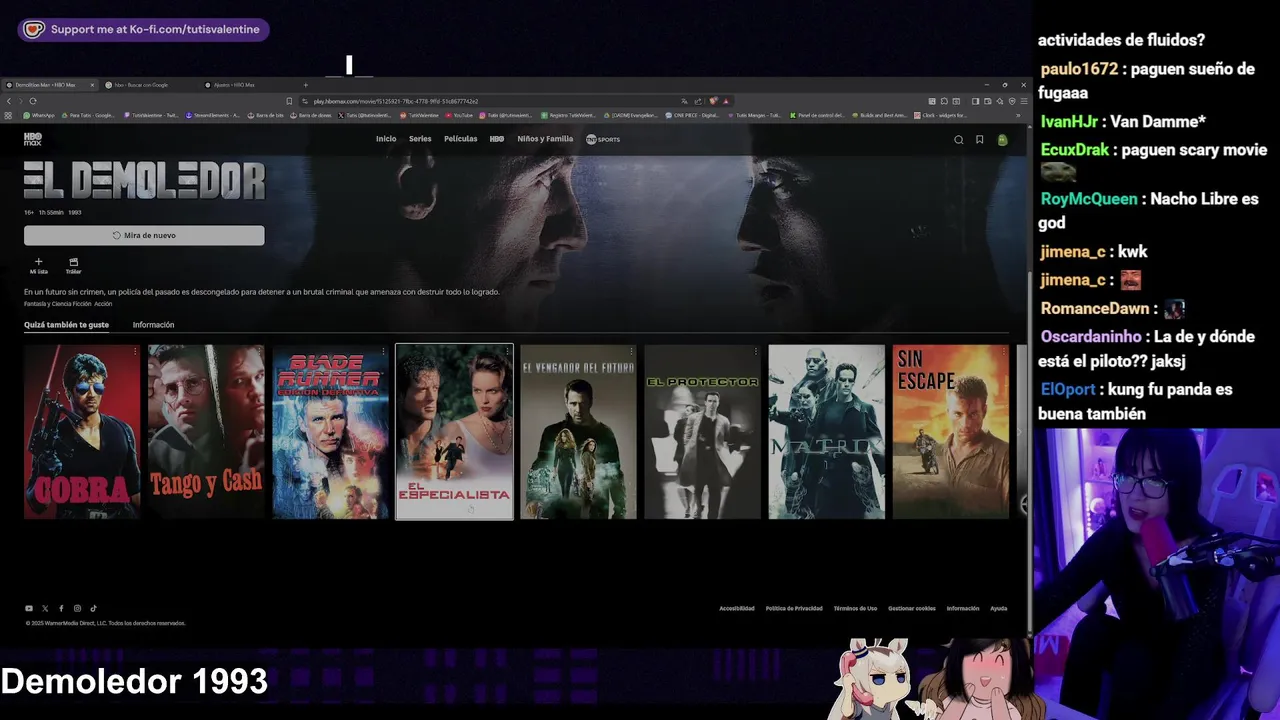Open Política de Privacidad link
This screenshot has width=1280, height=720.
794,608
